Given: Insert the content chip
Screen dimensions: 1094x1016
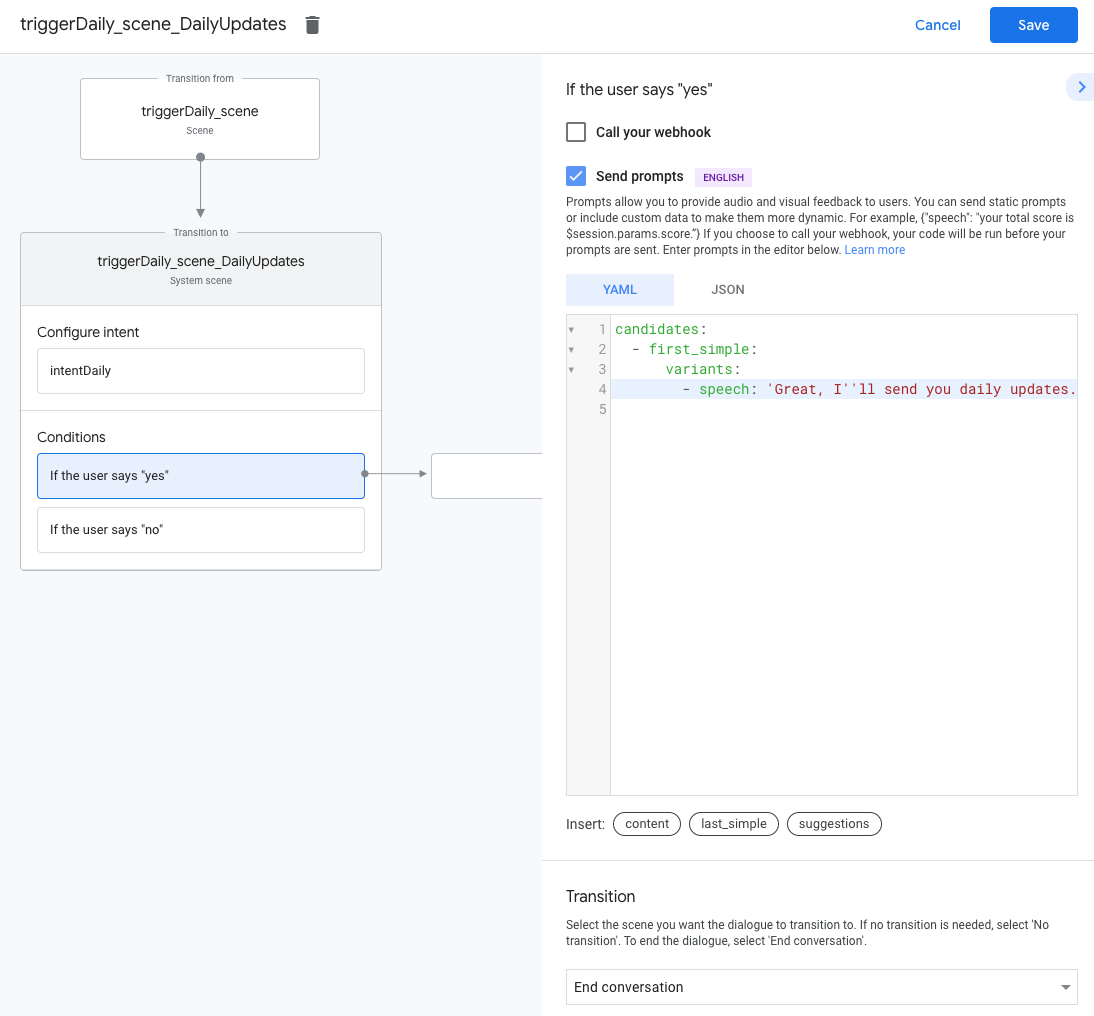Looking at the screenshot, I should point(647,824).
